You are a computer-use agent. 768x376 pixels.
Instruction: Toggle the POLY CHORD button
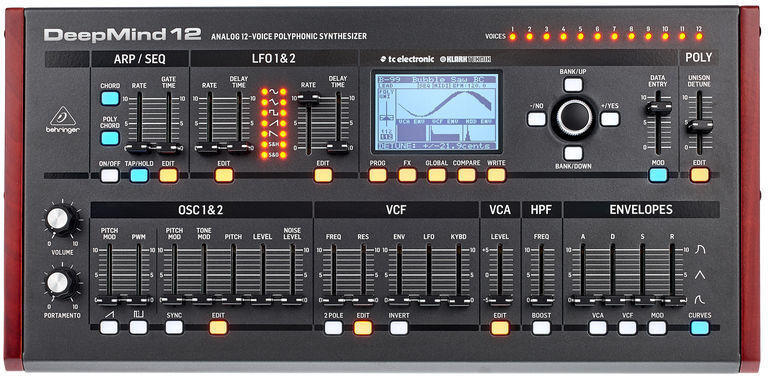110,138
